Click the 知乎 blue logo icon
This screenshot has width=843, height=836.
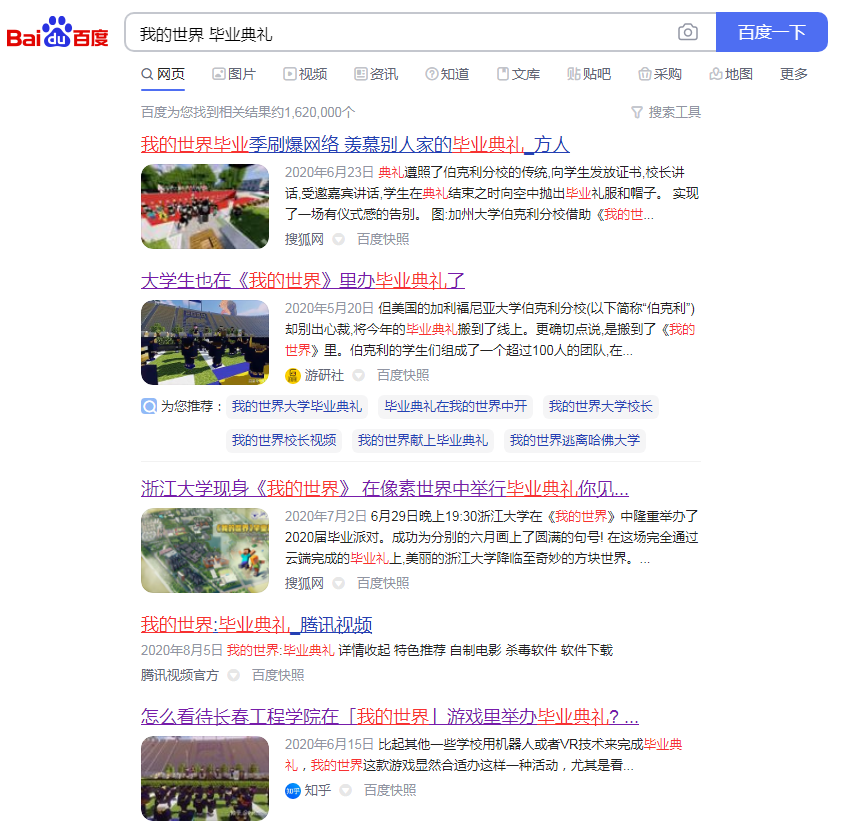[x=292, y=791]
